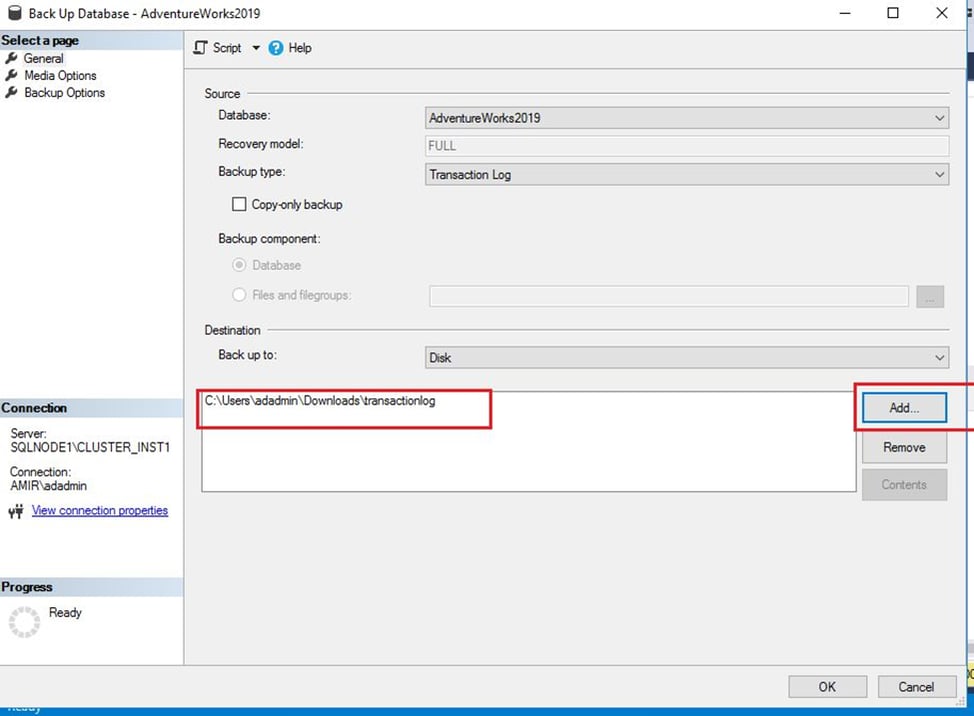Enable the Copy-only backup checkbox
The height and width of the screenshot is (716, 974).
tap(239, 204)
